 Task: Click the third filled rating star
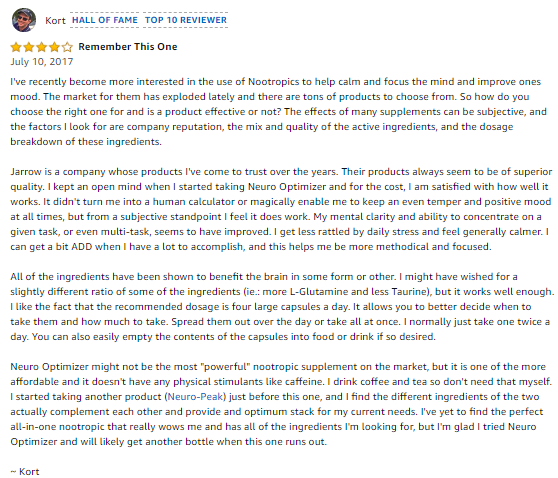tap(42, 47)
